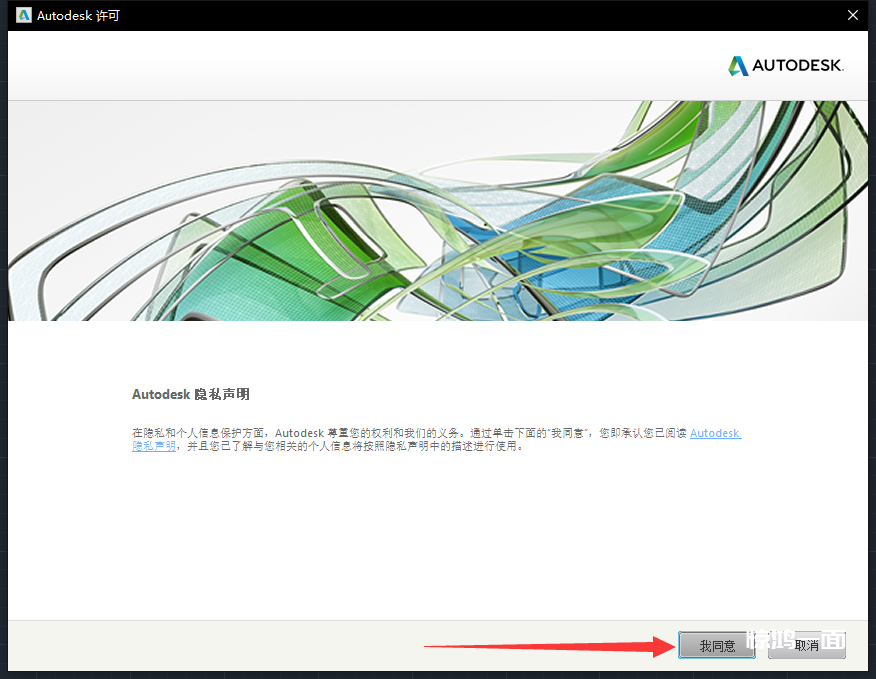876x679 pixels.
Task: Click the Autodesk triangular logo mark
Action: [x=738, y=66]
